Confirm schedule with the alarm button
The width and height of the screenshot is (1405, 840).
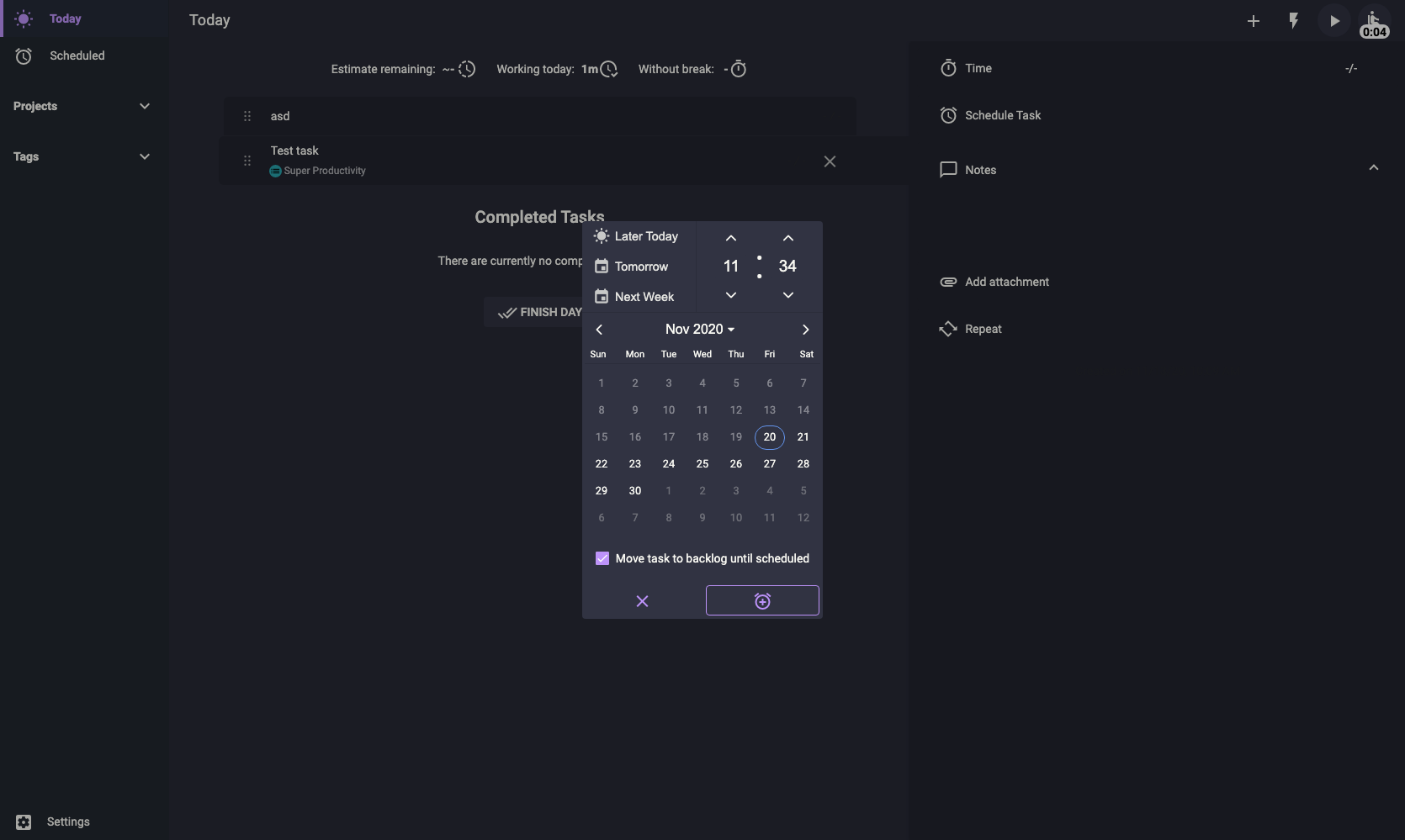click(x=761, y=600)
